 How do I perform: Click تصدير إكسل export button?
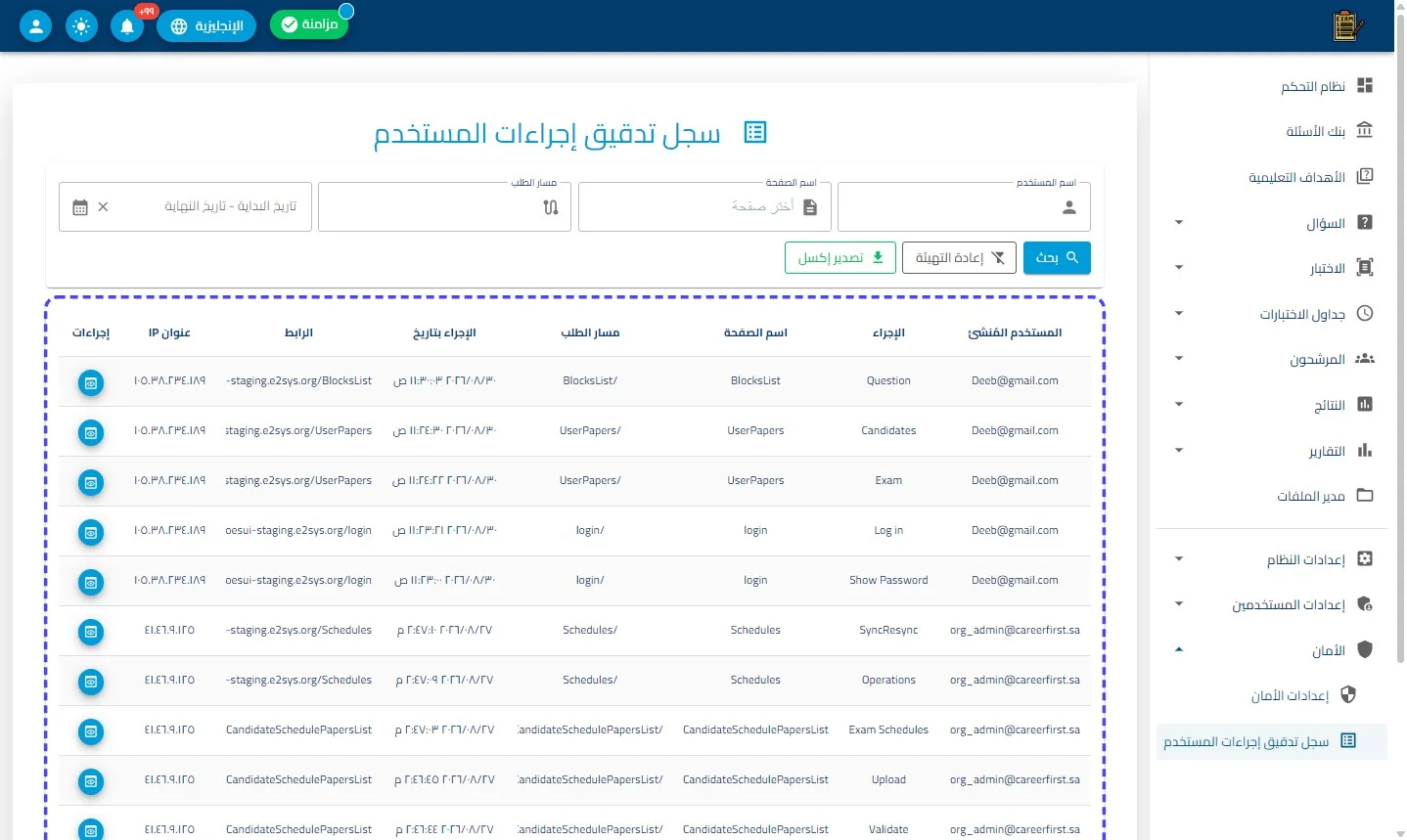point(840,257)
